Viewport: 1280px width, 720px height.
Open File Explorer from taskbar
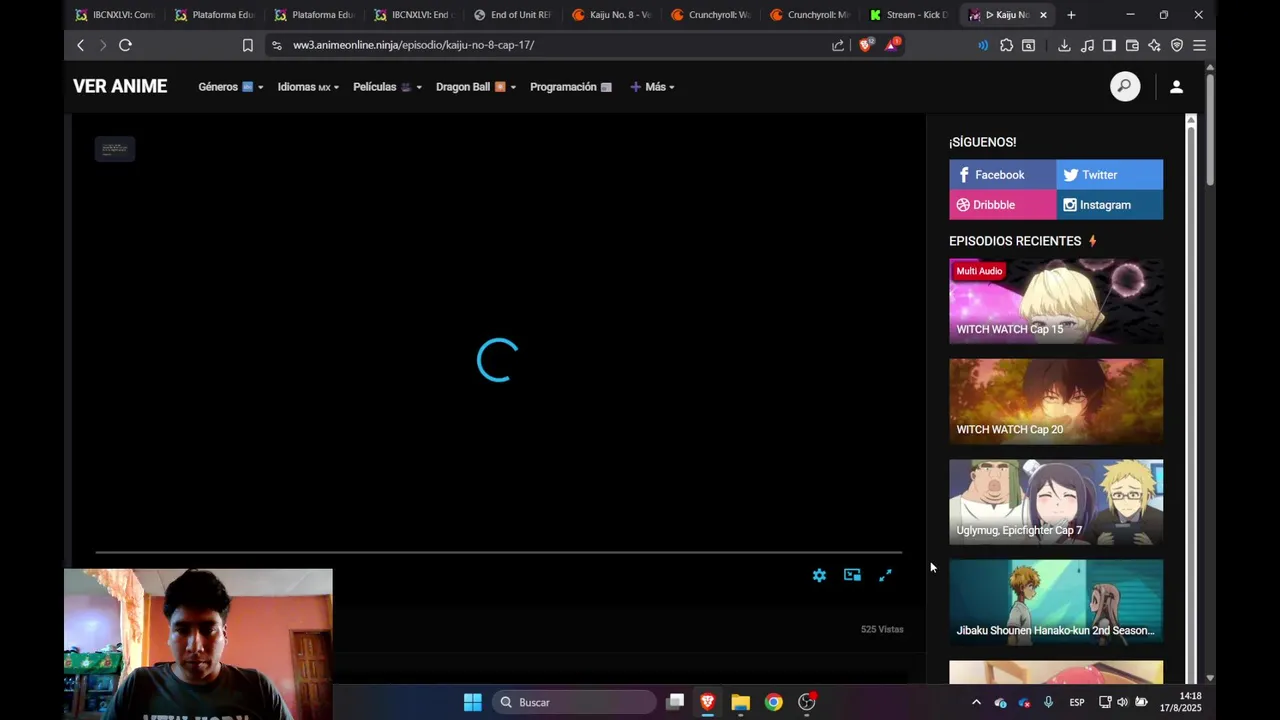[740, 702]
